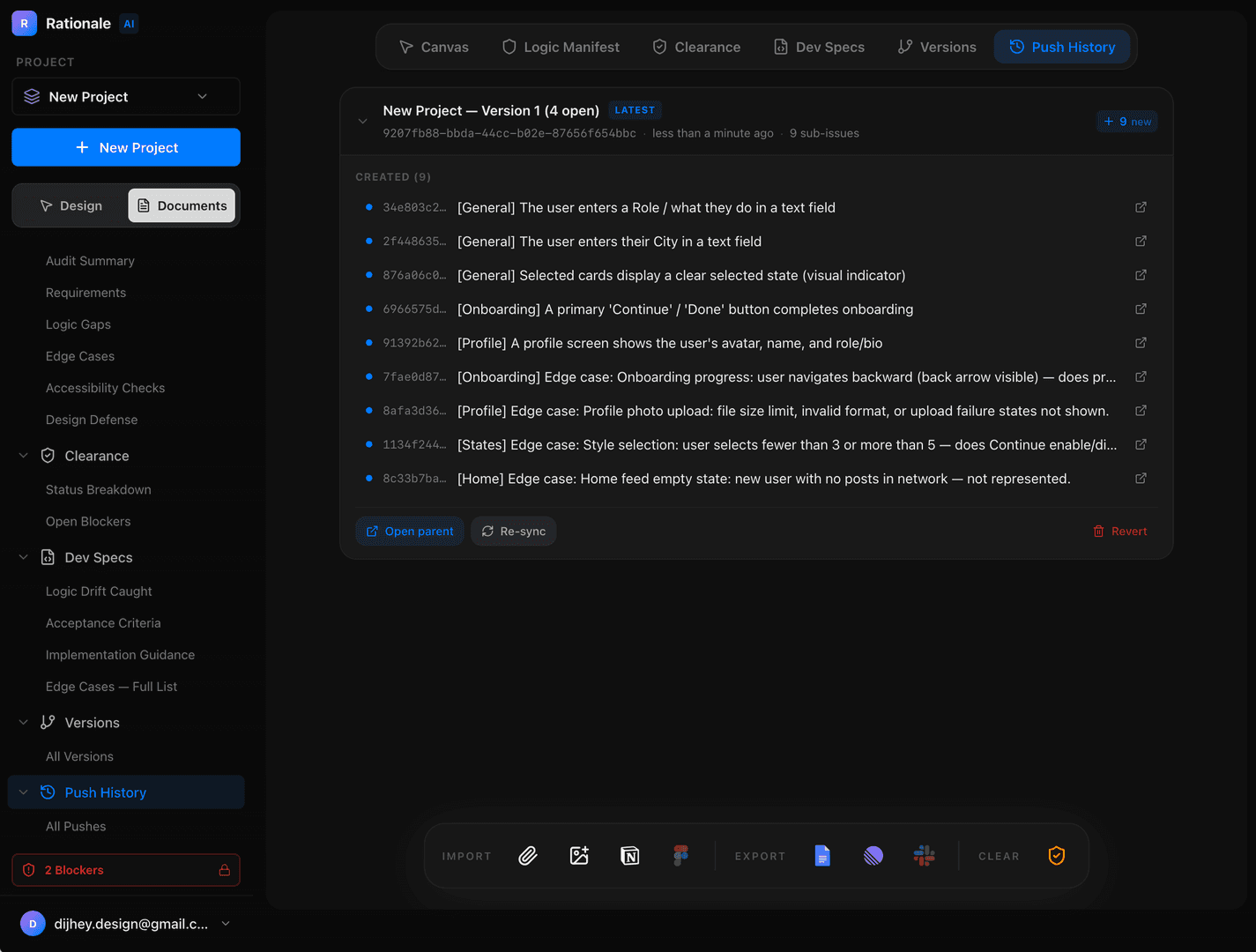Screen dimensions: 1256x952
Task: Open Audit Summary document
Action: [90, 261]
